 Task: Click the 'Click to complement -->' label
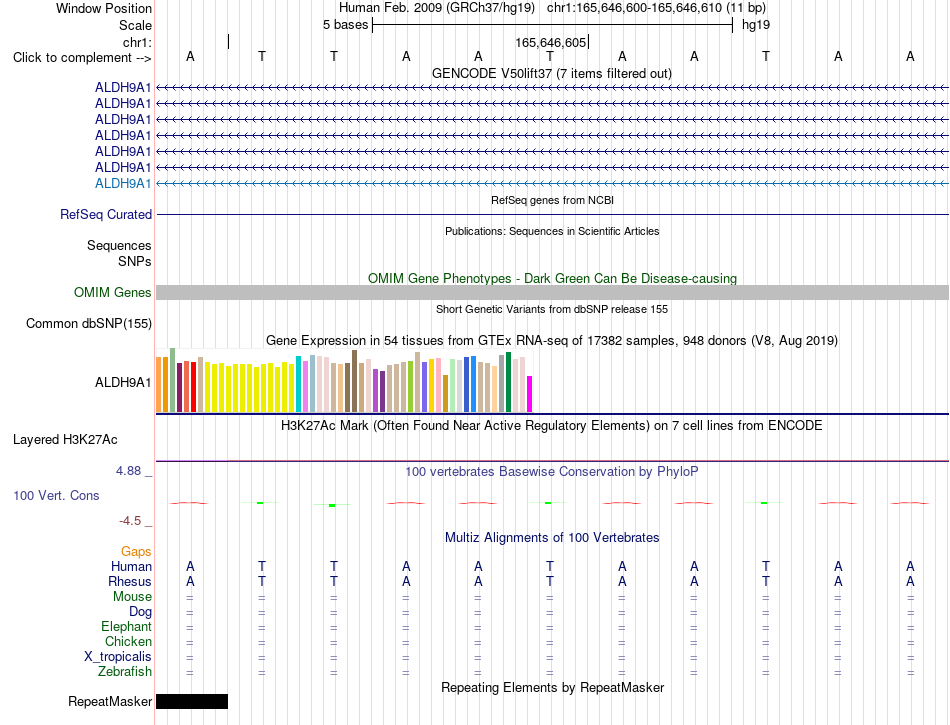(x=82, y=58)
